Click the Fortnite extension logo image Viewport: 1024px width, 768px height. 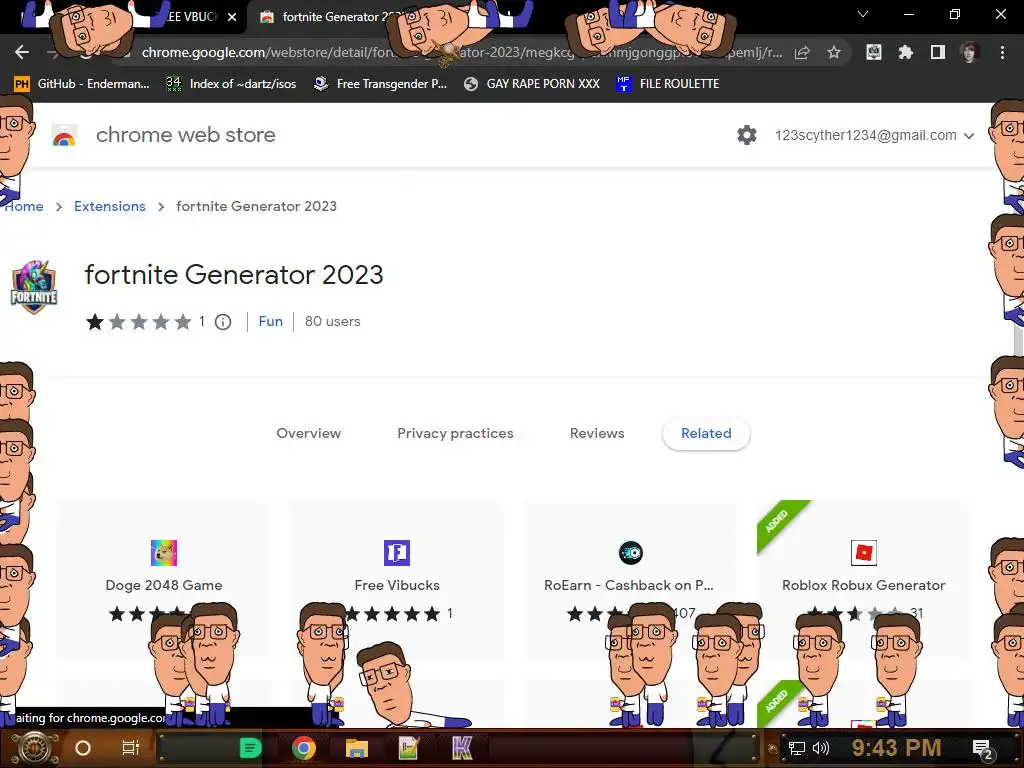coord(34,287)
